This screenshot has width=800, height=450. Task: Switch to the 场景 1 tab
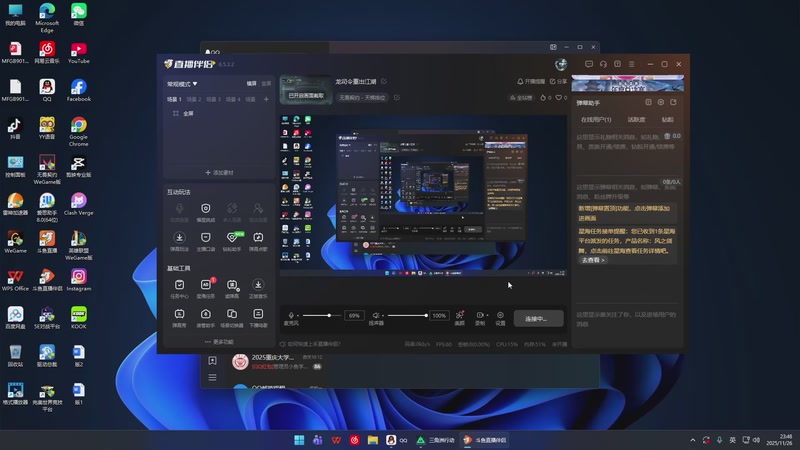pos(174,99)
